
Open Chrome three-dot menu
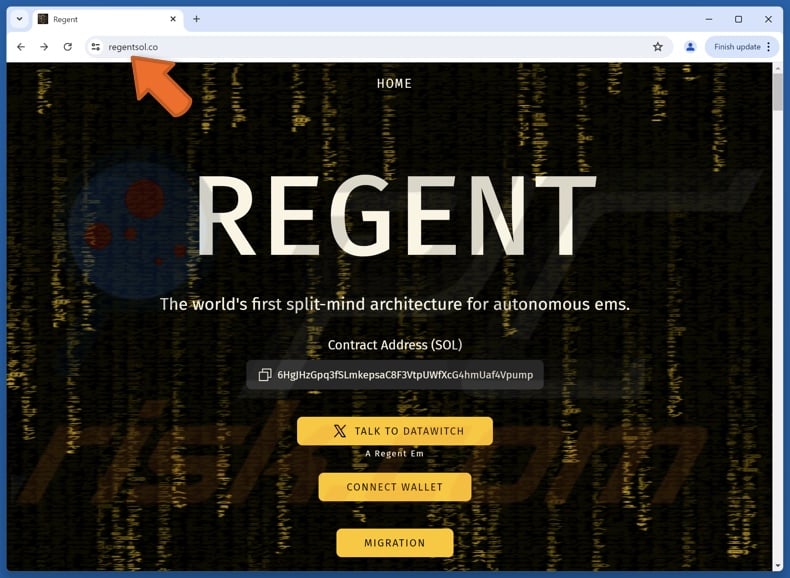[x=768, y=47]
